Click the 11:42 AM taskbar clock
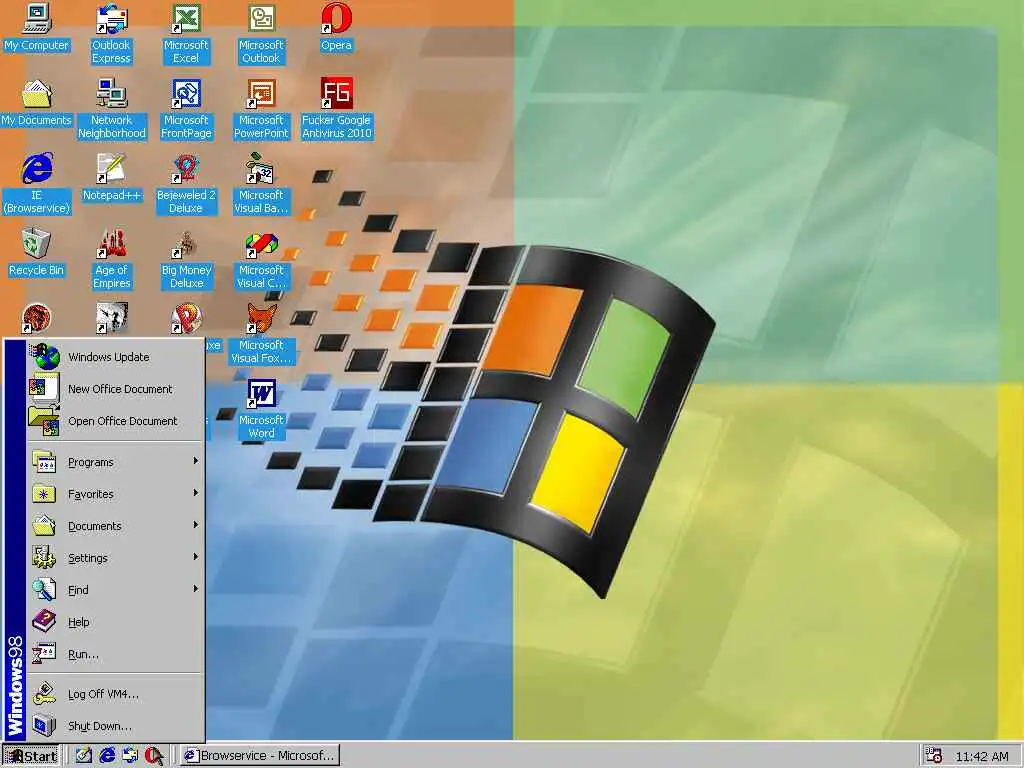1024x768 pixels. click(982, 756)
